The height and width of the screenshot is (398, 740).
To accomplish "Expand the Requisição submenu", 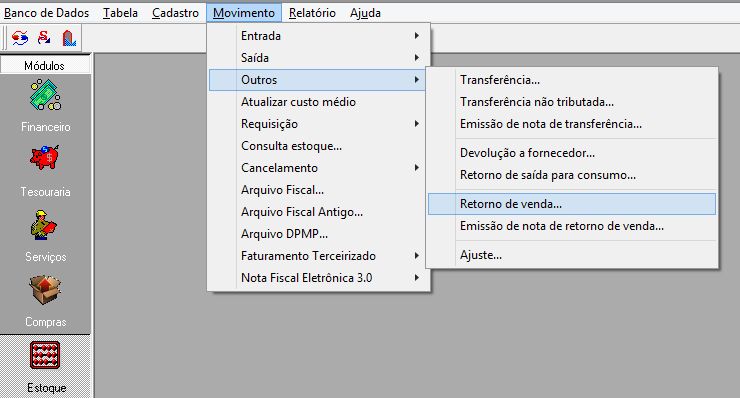I will click(x=319, y=124).
